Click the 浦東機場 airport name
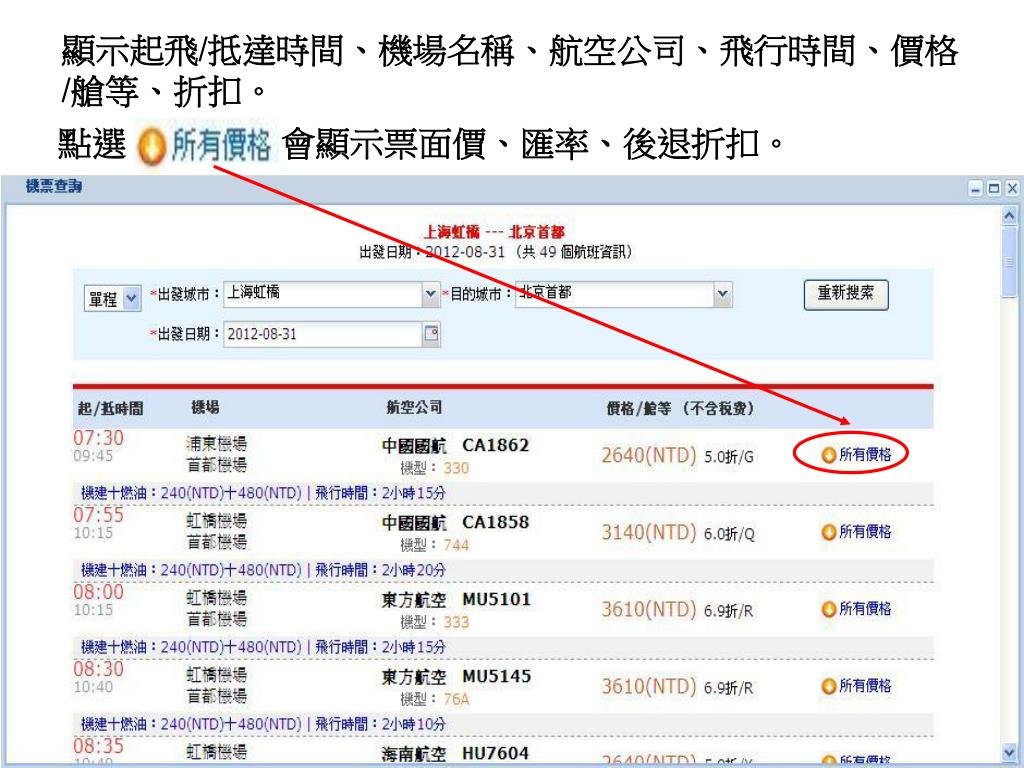This screenshot has height=768, width=1024. pos(217,443)
